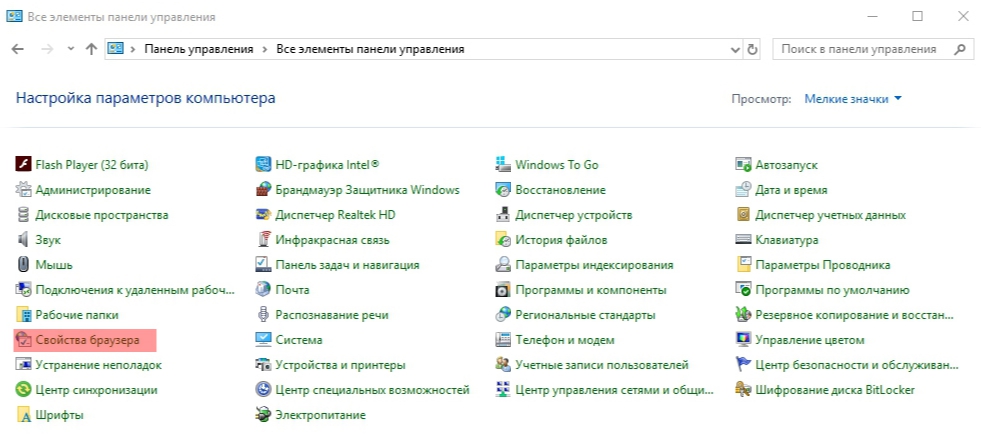Open the Шрифты font icon
Viewport: 981px width, 437px height.
pos(23,415)
